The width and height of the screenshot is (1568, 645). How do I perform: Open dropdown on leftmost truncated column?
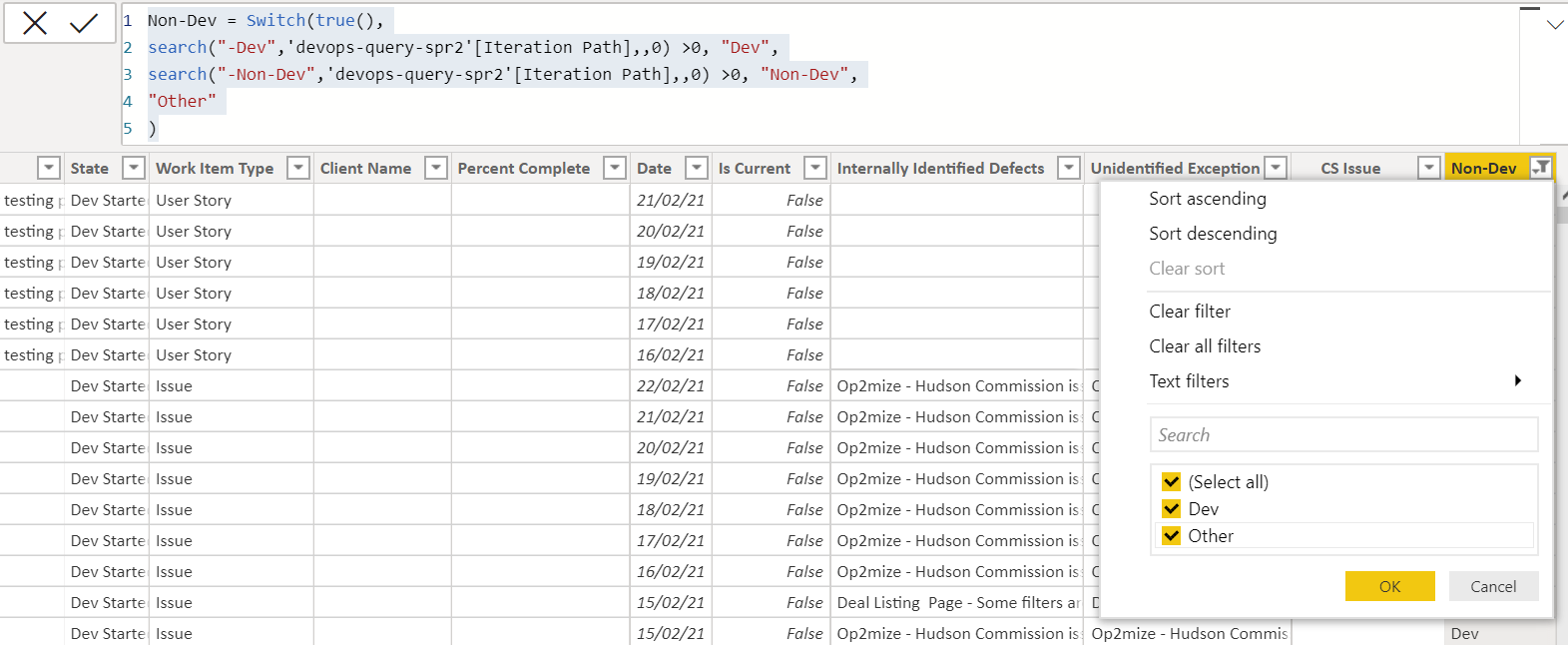pyautogui.click(x=49, y=168)
